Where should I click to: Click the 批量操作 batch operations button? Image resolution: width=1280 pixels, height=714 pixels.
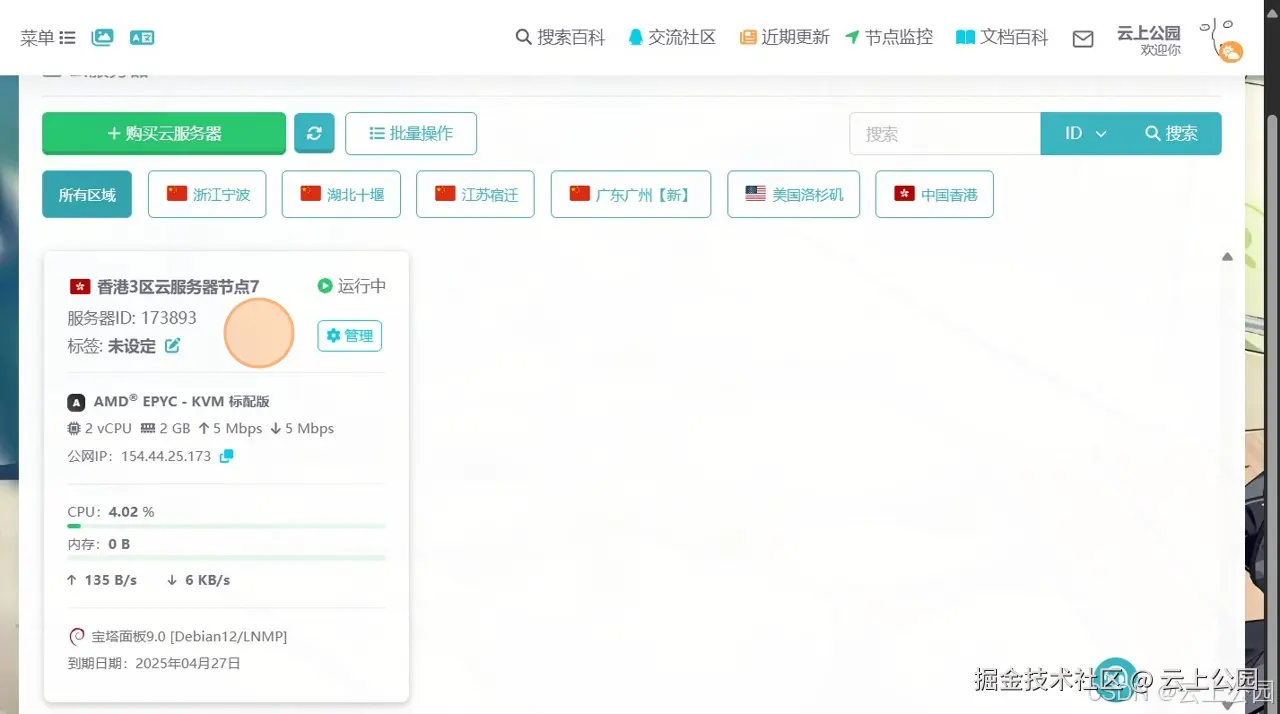410,133
